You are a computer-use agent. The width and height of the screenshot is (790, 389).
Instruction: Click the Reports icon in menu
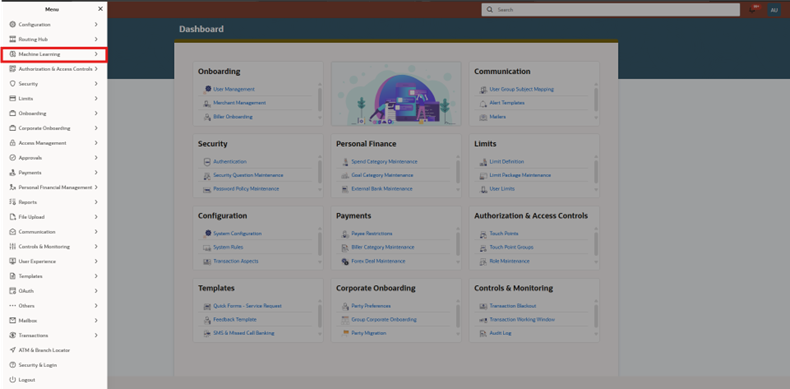coord(13,202)
